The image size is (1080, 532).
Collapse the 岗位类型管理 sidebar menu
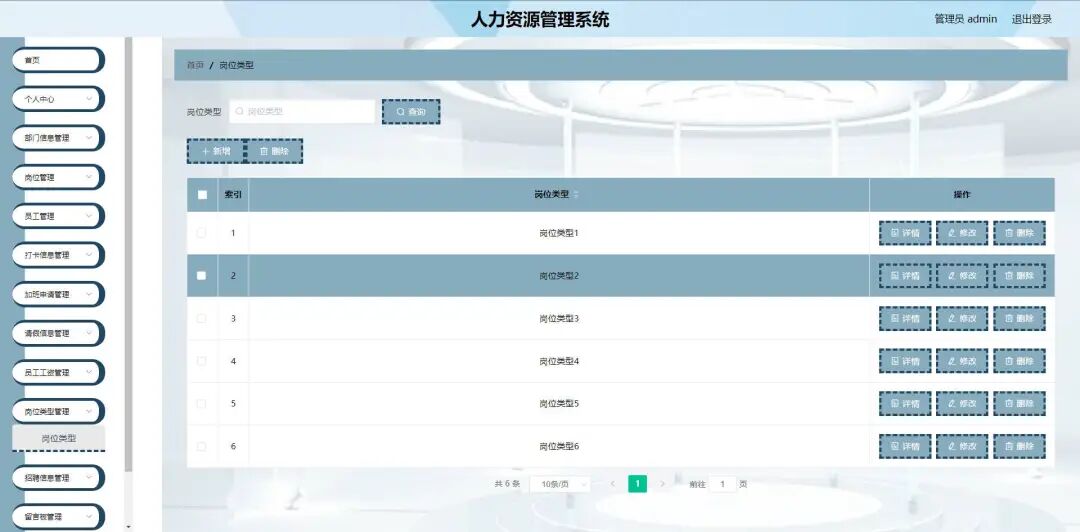click(x=58, y=411)
